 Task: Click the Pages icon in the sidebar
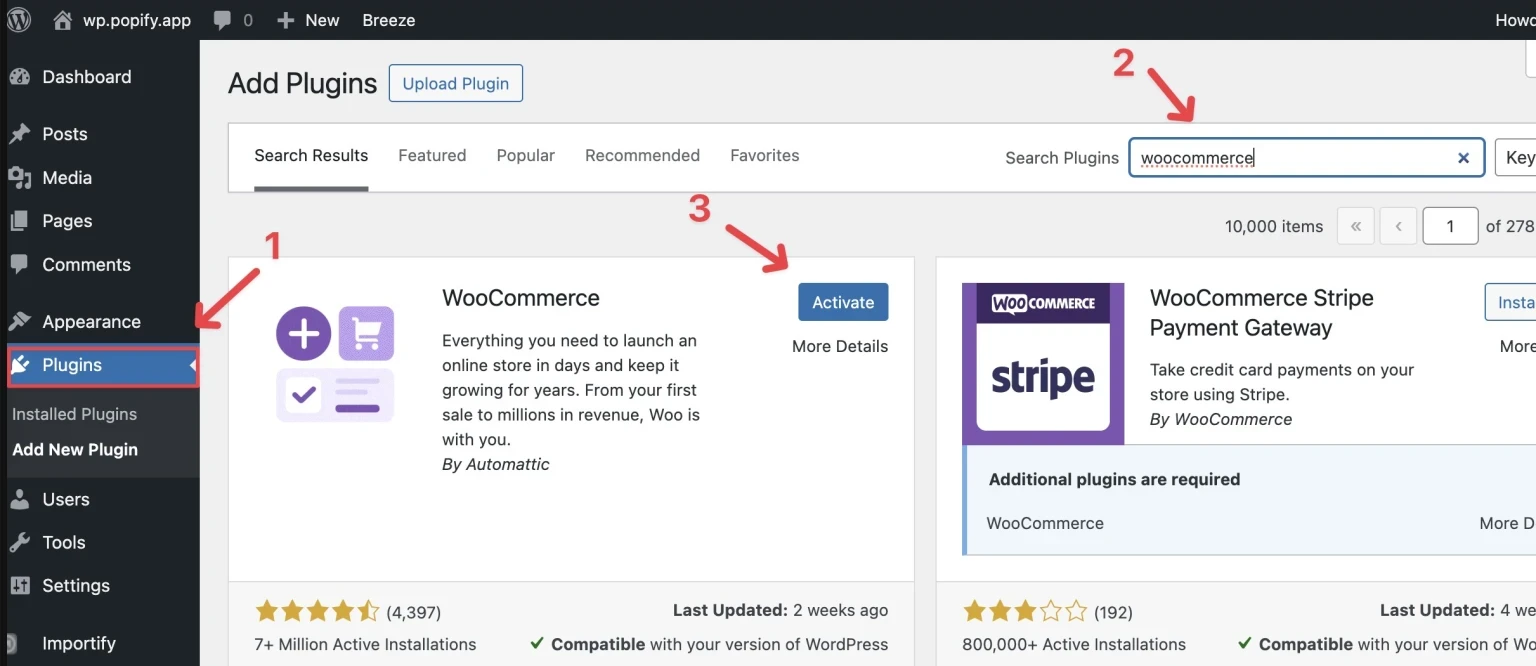[19, 221]
